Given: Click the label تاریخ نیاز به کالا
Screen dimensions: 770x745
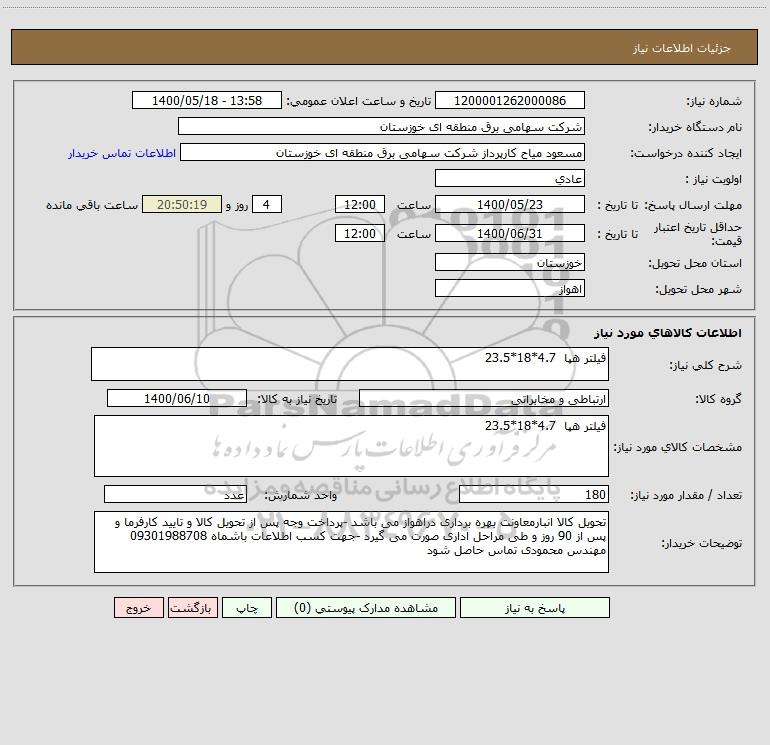Looking at the screenshot, I should (297, 399).
